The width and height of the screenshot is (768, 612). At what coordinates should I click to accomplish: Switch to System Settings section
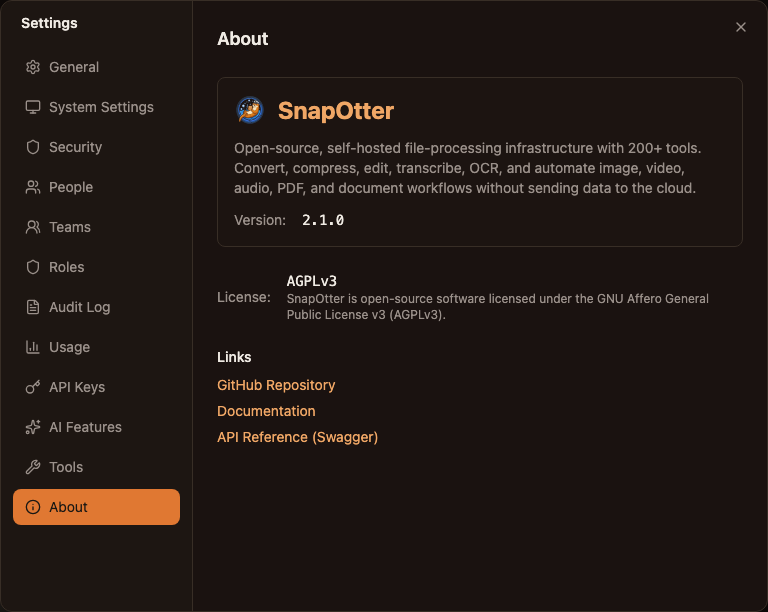pyautogui.click(x=96, y=107)
